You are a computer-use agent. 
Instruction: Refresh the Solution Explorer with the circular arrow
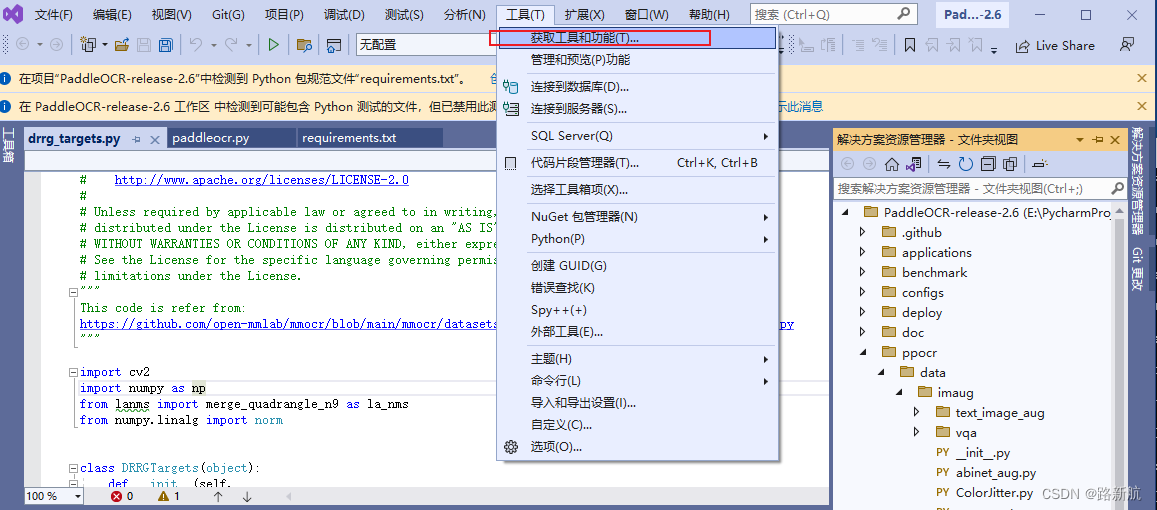[966, 164]
